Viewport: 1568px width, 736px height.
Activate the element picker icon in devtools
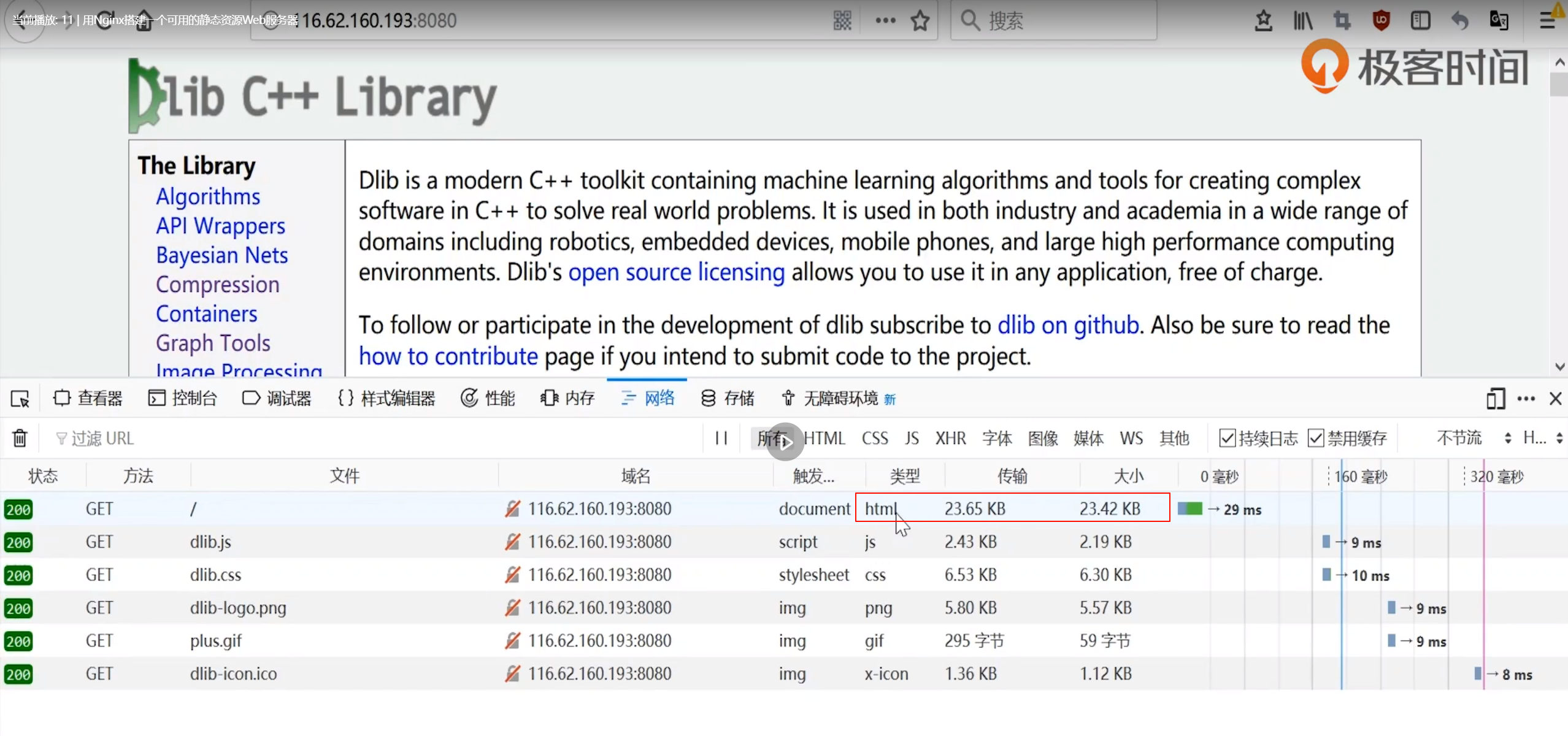coord(20,399)
